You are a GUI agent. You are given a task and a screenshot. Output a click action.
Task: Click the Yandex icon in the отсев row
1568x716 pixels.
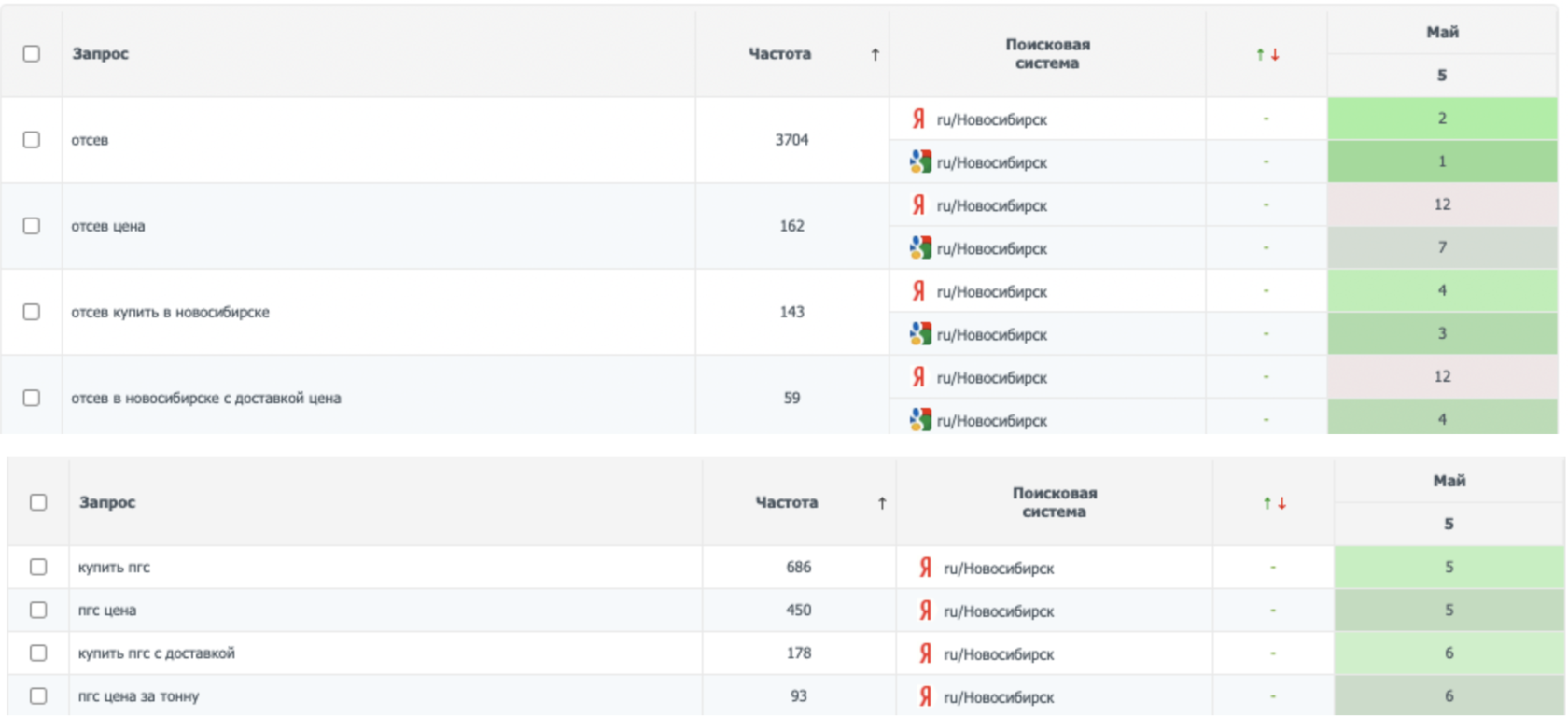(x=918, y=119)
